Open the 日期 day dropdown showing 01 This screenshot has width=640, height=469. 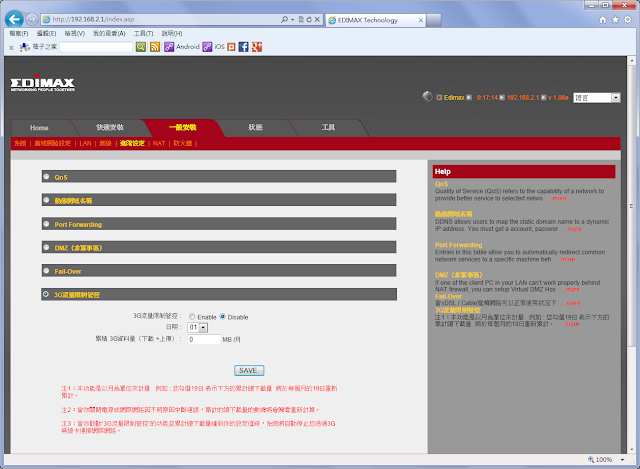point(198,327)
